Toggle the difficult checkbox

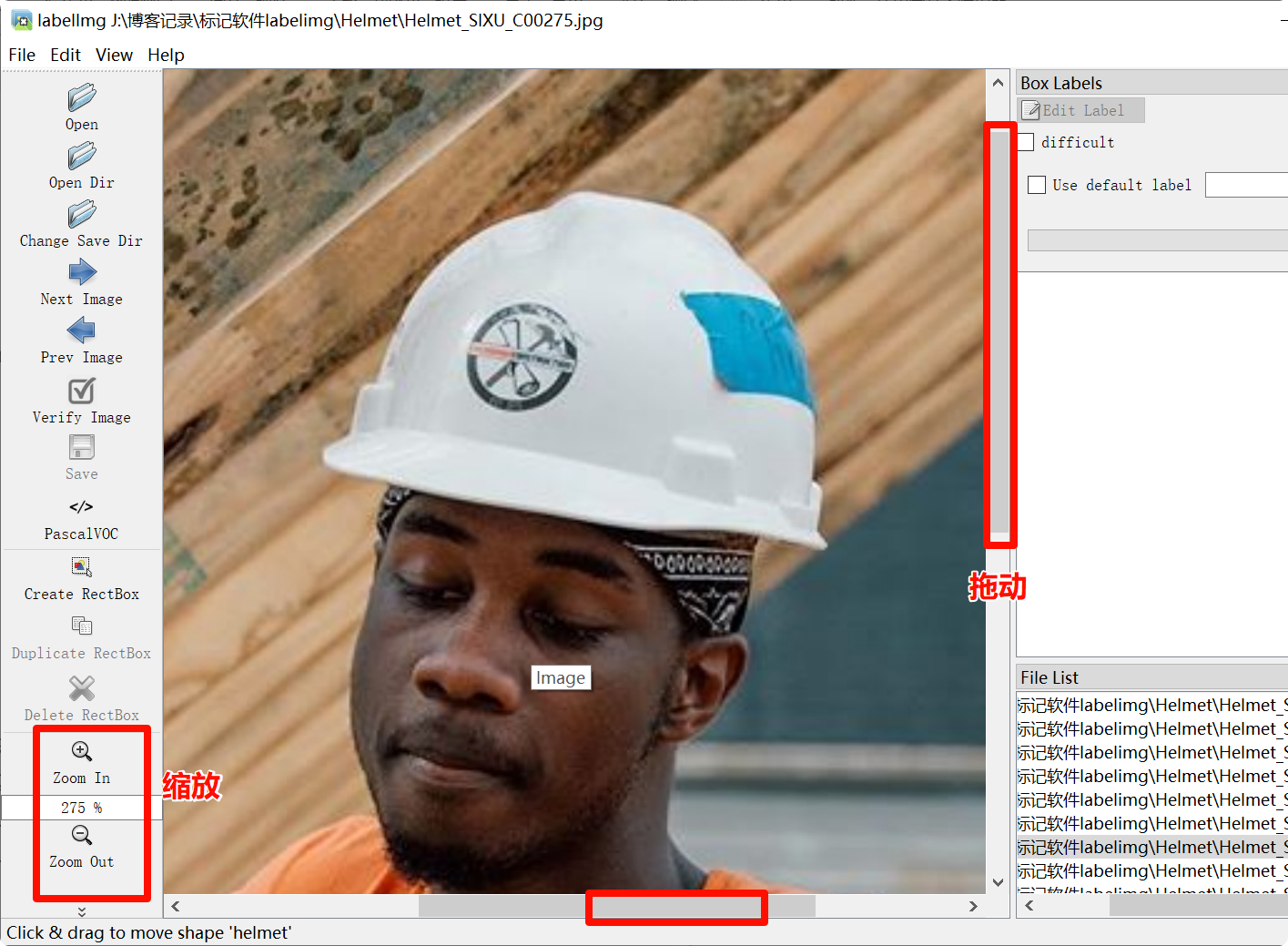tap(1026, 142)
